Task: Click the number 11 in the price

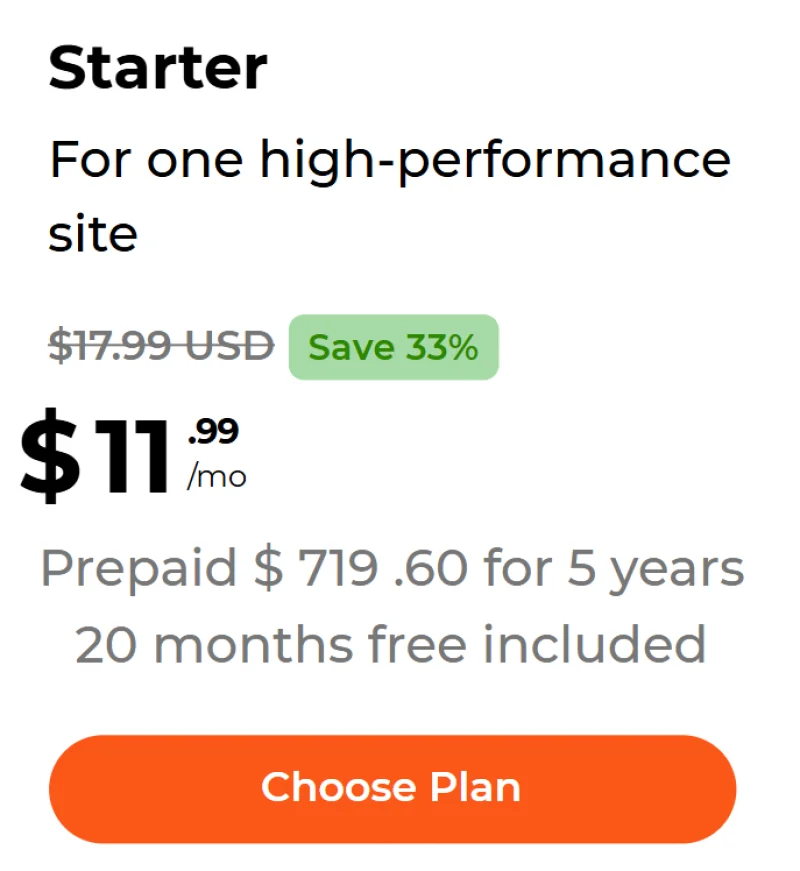Action: click(x=130, y=455)
